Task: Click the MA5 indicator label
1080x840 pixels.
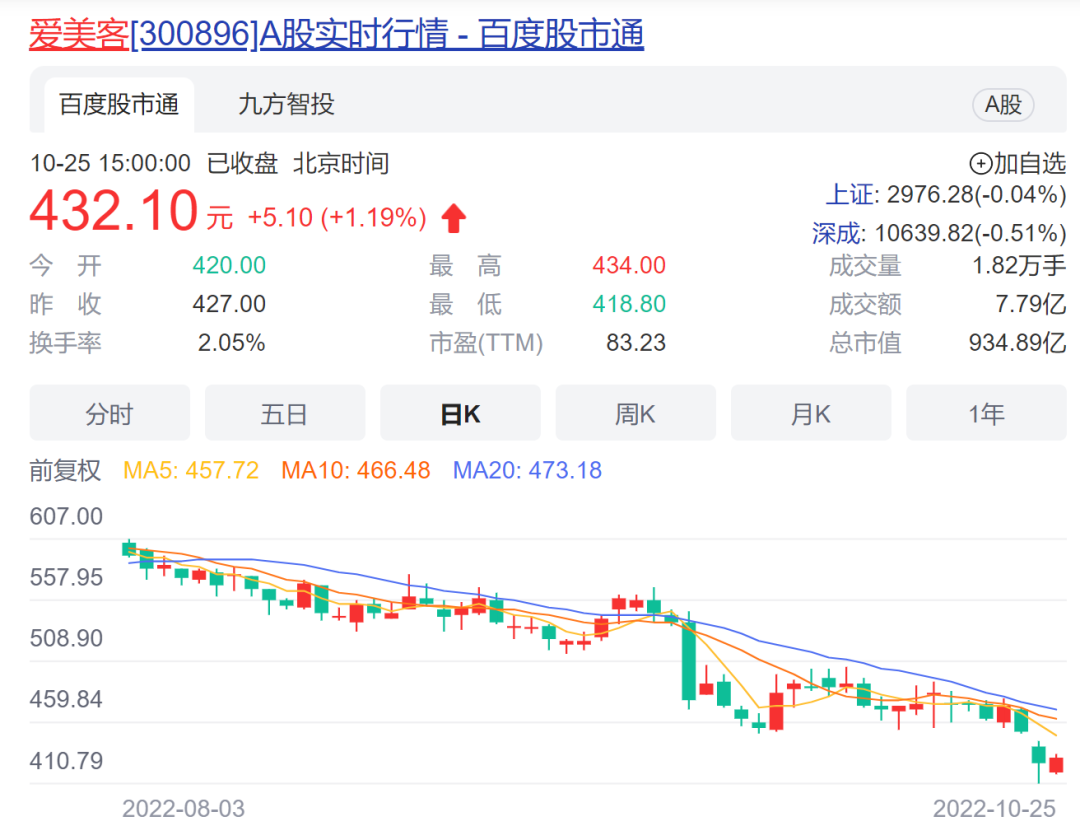Action: (190, 470)
